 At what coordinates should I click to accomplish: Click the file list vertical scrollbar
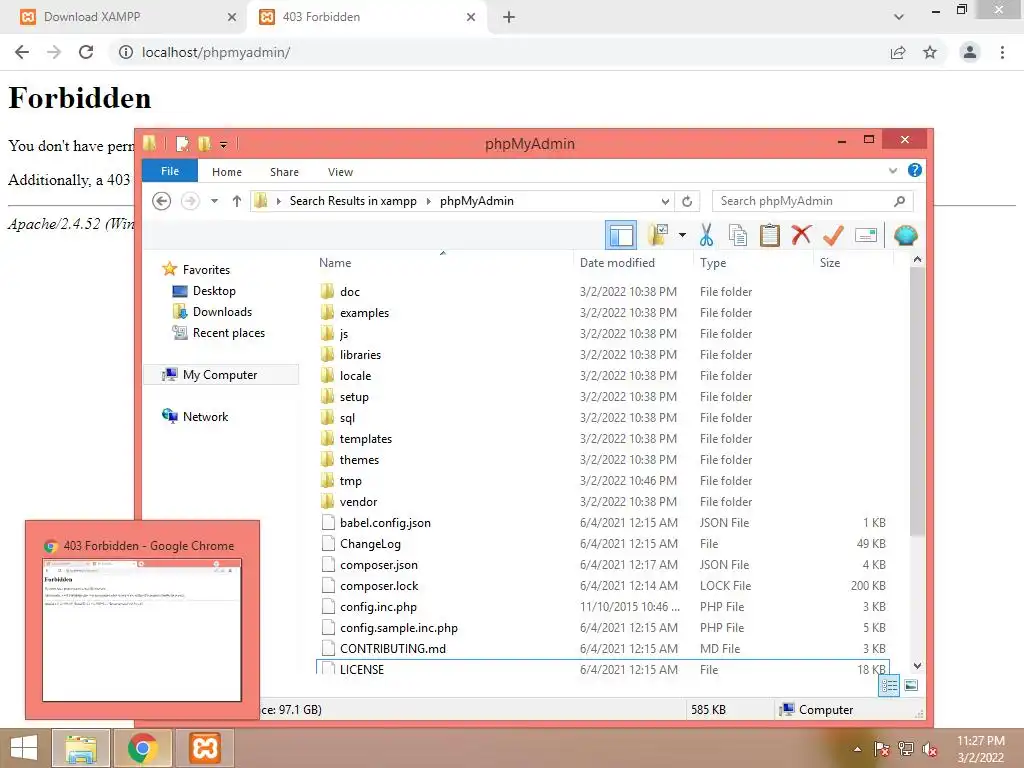[x=917, y=402]
